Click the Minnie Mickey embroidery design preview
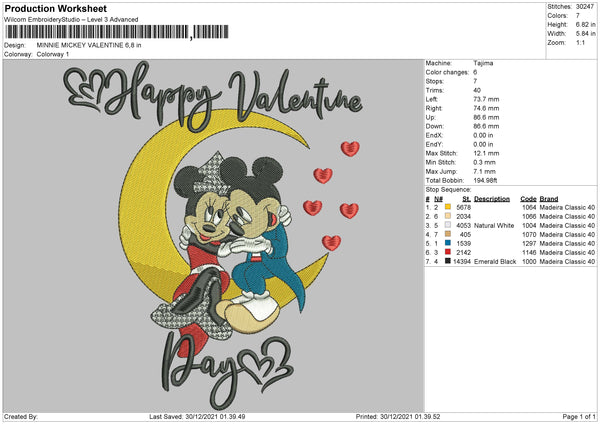This screenshot has width=600, height=424. (213, 235)
